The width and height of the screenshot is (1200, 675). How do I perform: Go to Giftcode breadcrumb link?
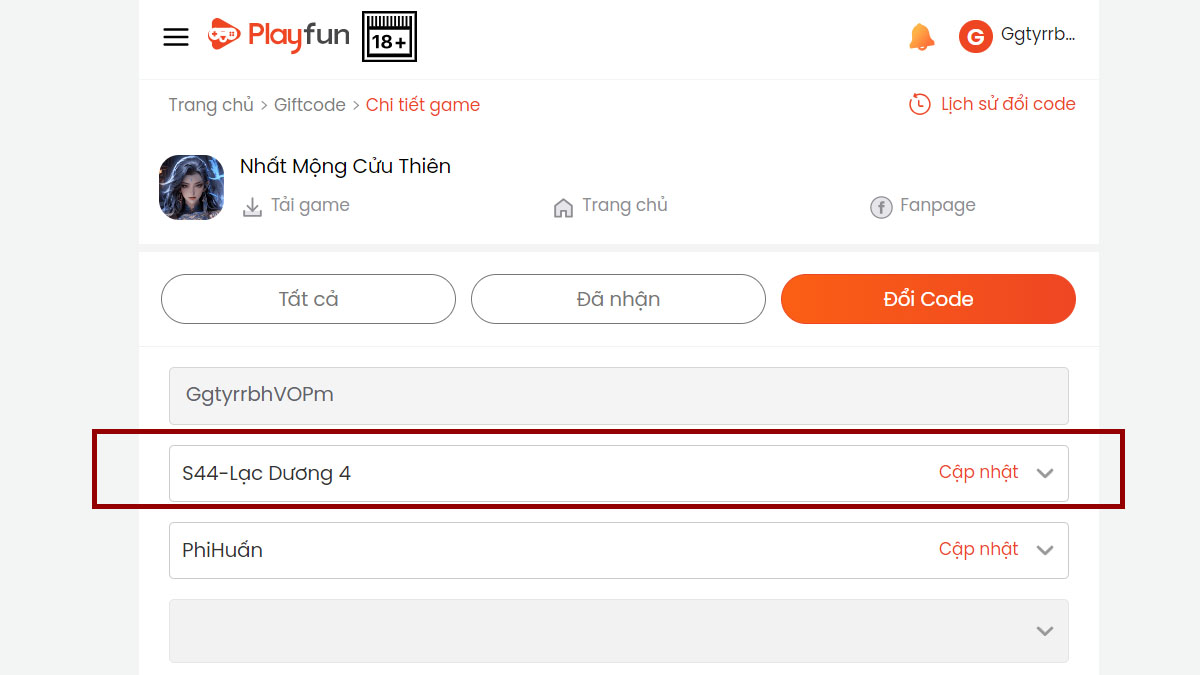click(310, 105)
